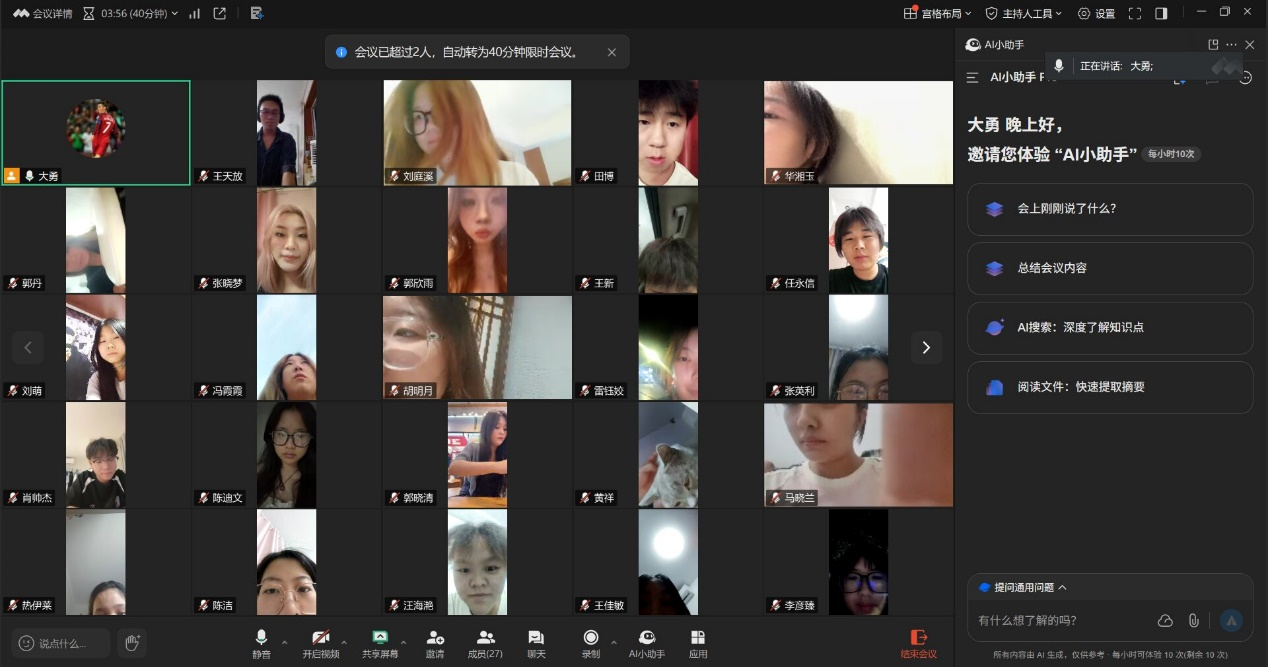Open the 应用 apps icon

[698, 642]
